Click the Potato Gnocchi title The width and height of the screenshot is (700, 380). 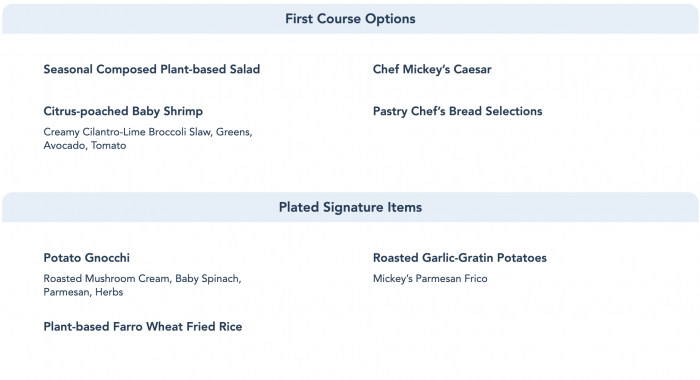pos(87,258)
